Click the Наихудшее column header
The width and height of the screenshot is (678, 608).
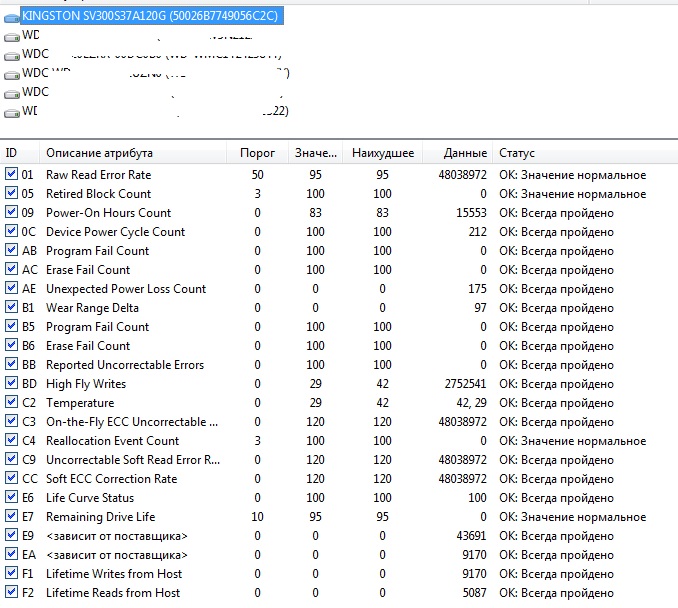click(383, 153)
